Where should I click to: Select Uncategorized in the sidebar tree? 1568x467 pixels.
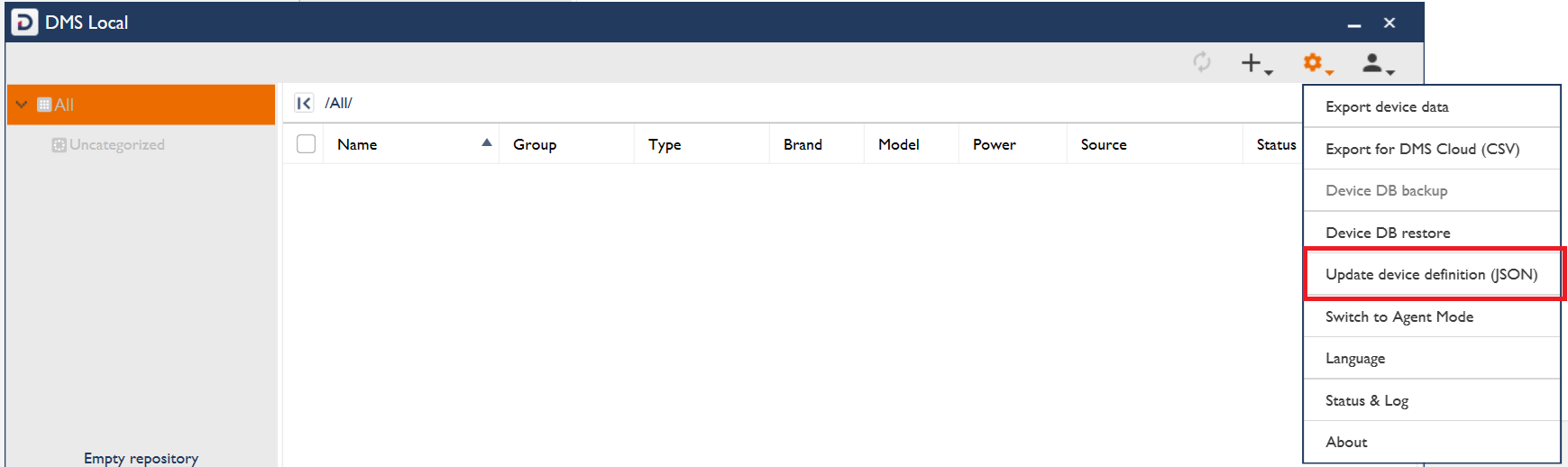(117, 145)
